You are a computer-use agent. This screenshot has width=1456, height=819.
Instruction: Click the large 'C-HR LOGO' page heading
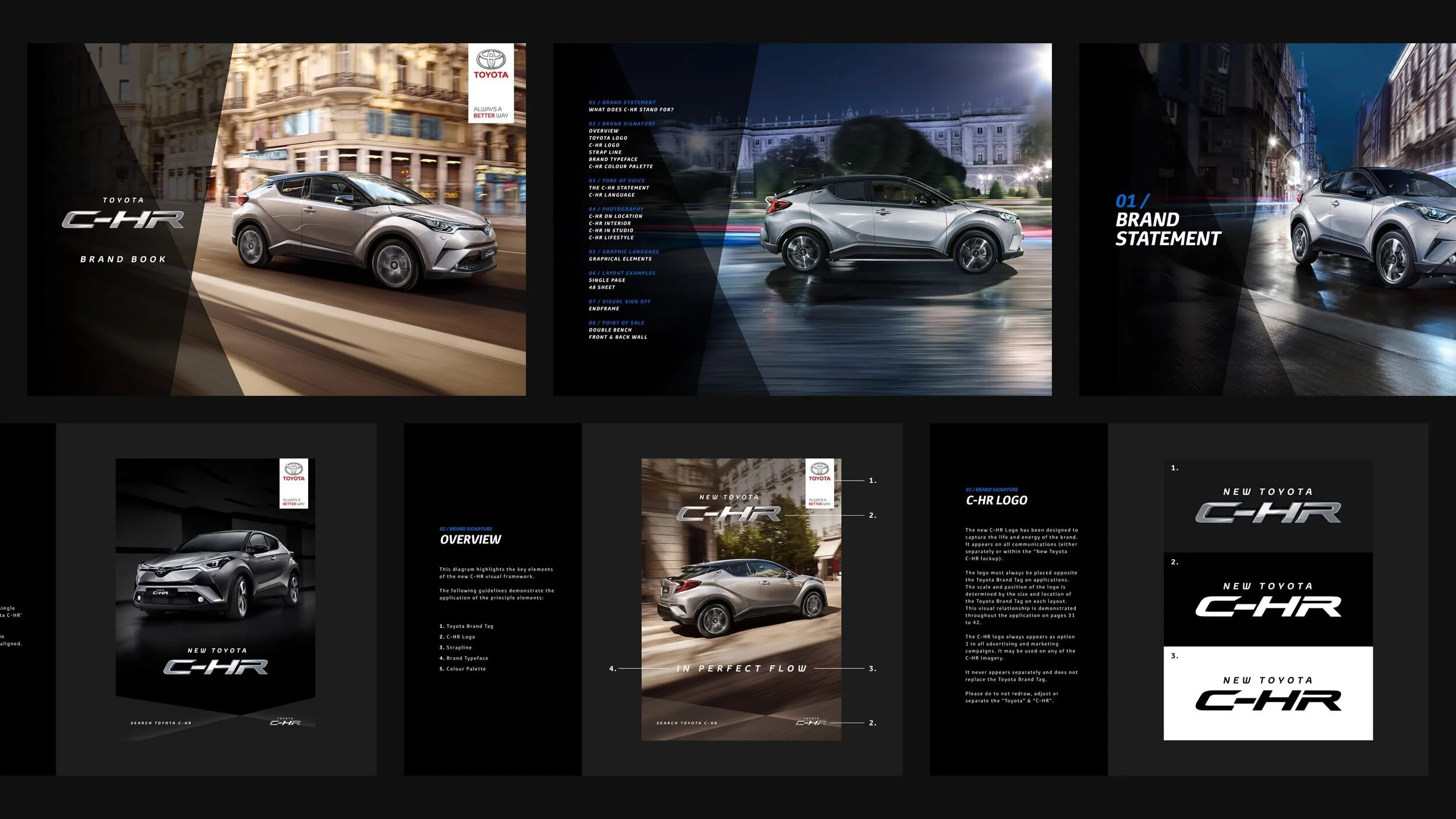point(996,500)
